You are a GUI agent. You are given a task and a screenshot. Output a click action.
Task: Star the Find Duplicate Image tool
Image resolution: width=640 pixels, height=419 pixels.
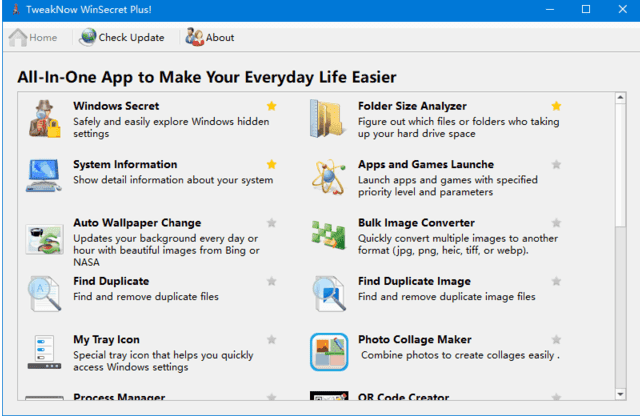pos(556,281)
